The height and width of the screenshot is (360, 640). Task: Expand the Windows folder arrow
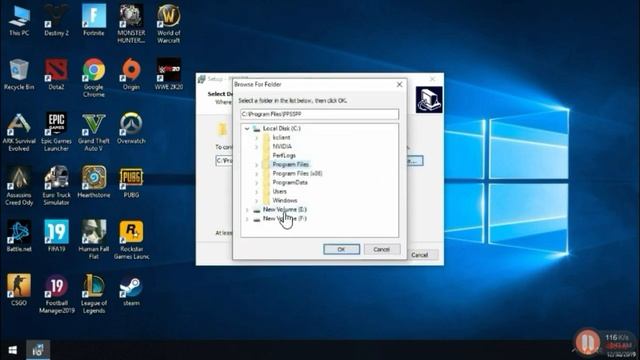257,200
